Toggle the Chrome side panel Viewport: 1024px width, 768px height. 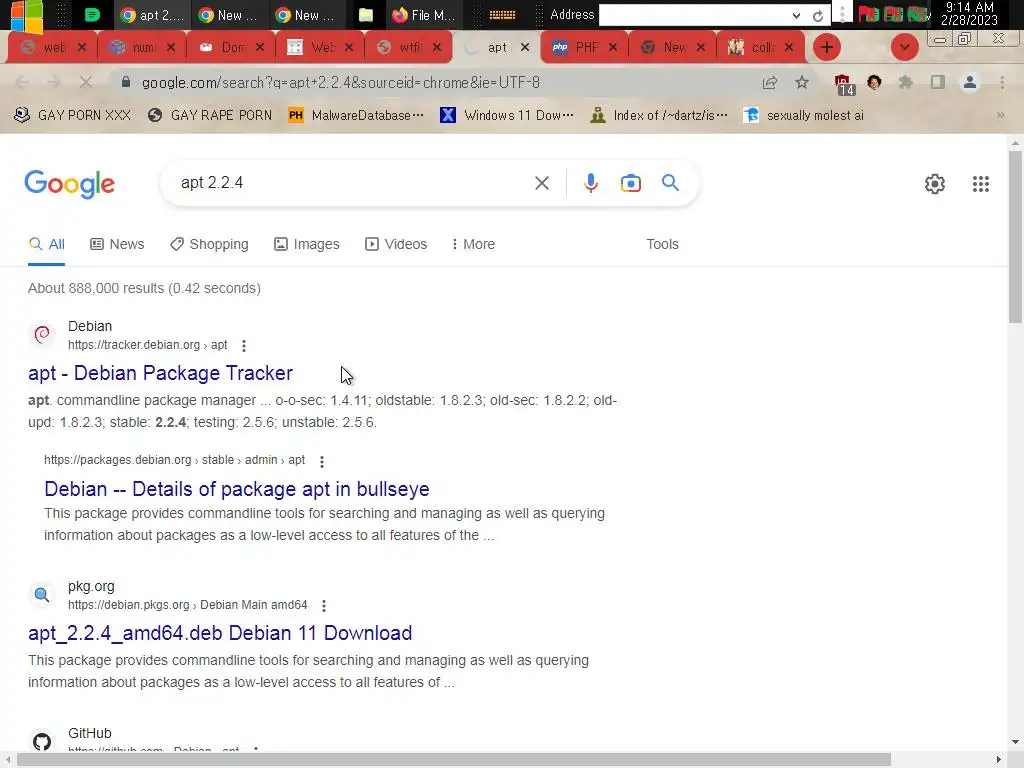(937, 82)
